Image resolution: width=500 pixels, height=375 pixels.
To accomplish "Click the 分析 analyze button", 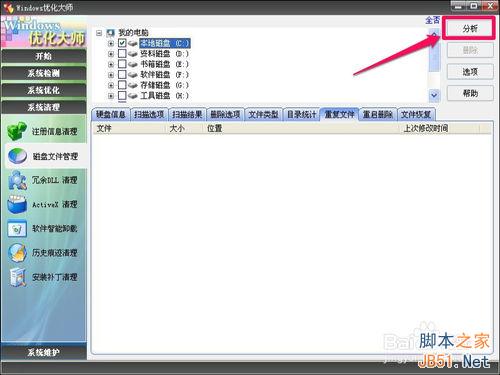I will [470, 29].
